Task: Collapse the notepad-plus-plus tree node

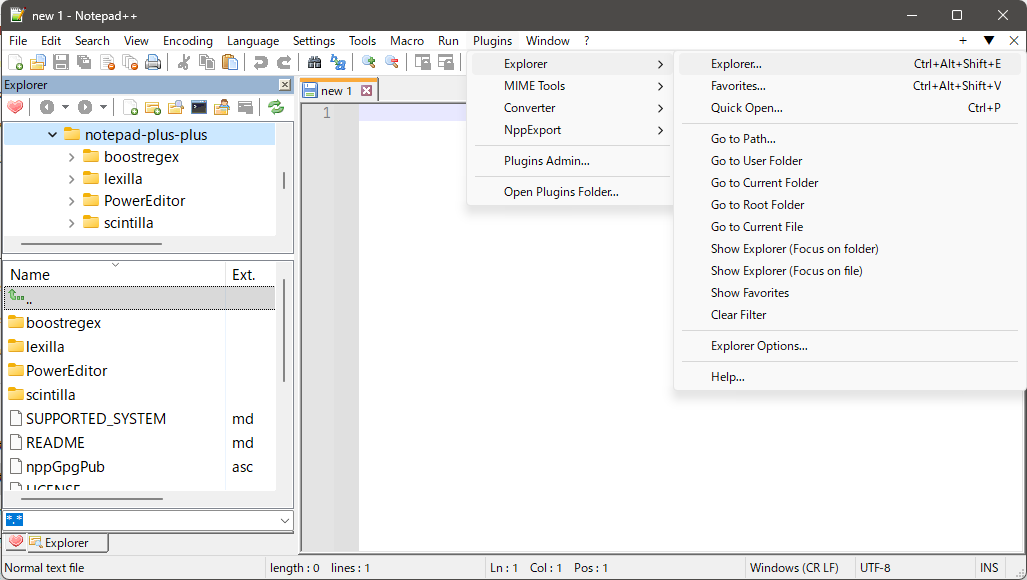Action: [52, 135]
